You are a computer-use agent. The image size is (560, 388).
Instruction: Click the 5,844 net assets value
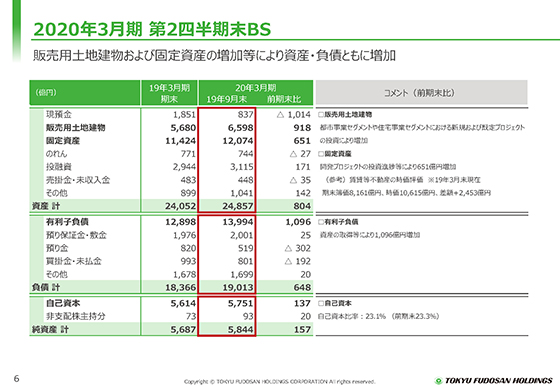click(x=241, y=329)
